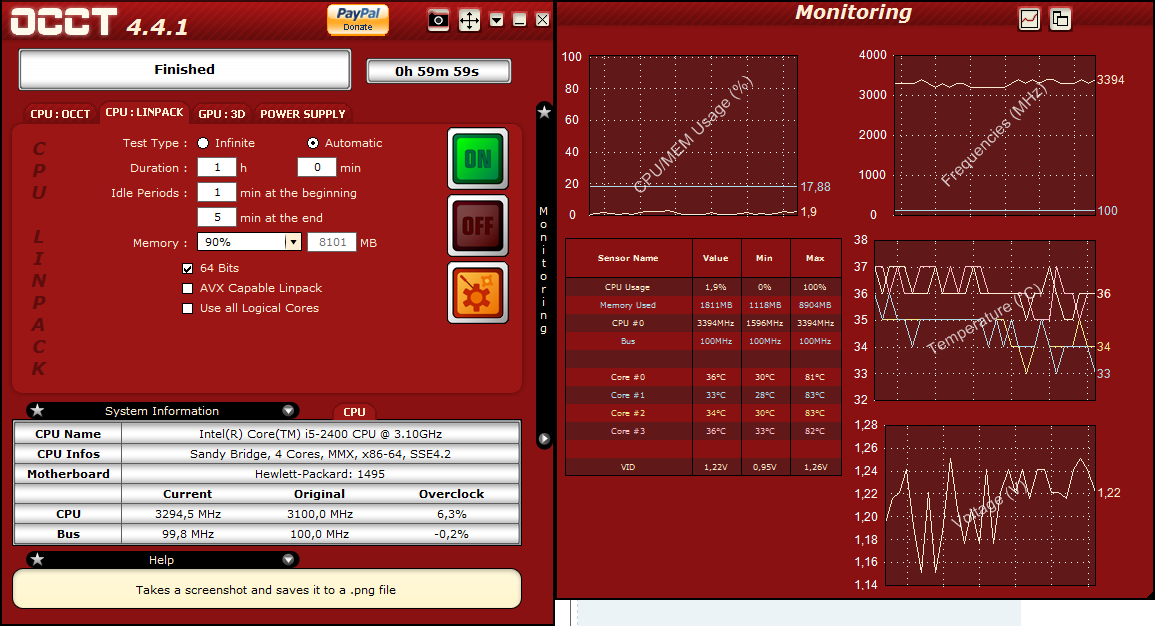Click the idle minutes at the end field
Screen dimensions: 1155x626
[x=217, y=217]
